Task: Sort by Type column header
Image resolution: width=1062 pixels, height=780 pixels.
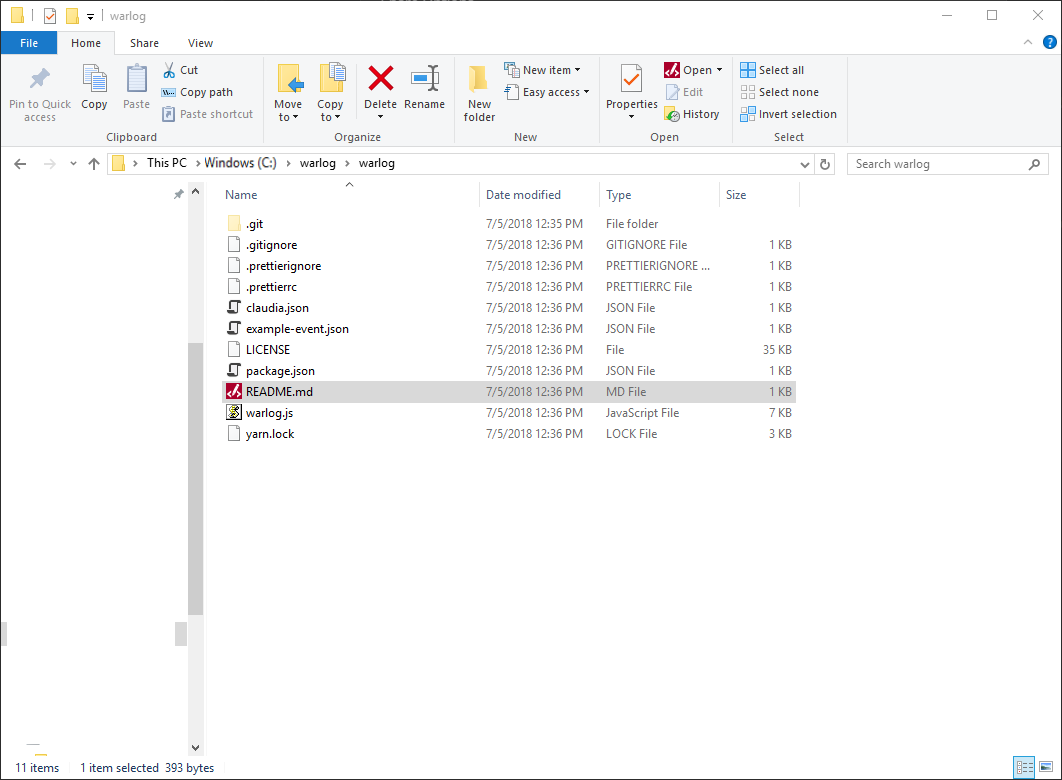Action: [618, 195]
